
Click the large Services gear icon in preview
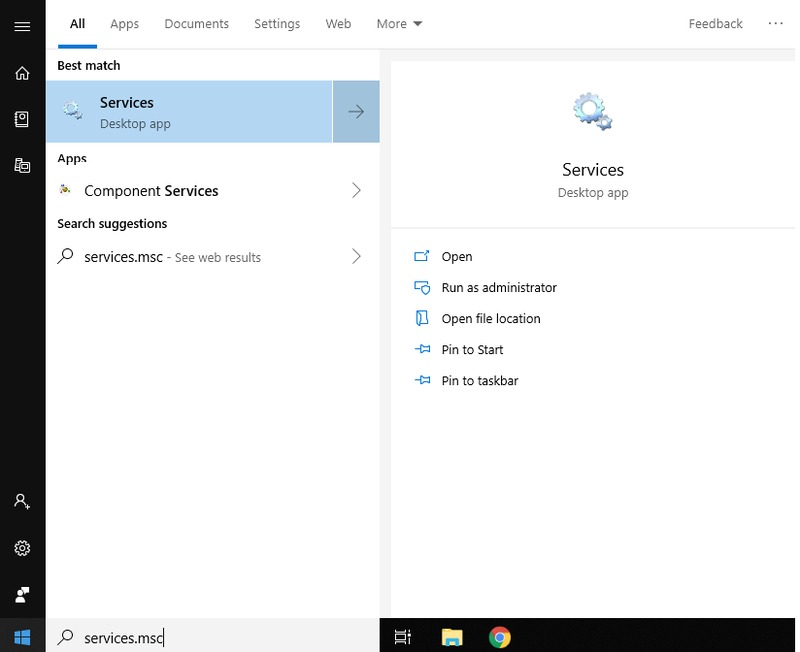(x=592, y=111)
